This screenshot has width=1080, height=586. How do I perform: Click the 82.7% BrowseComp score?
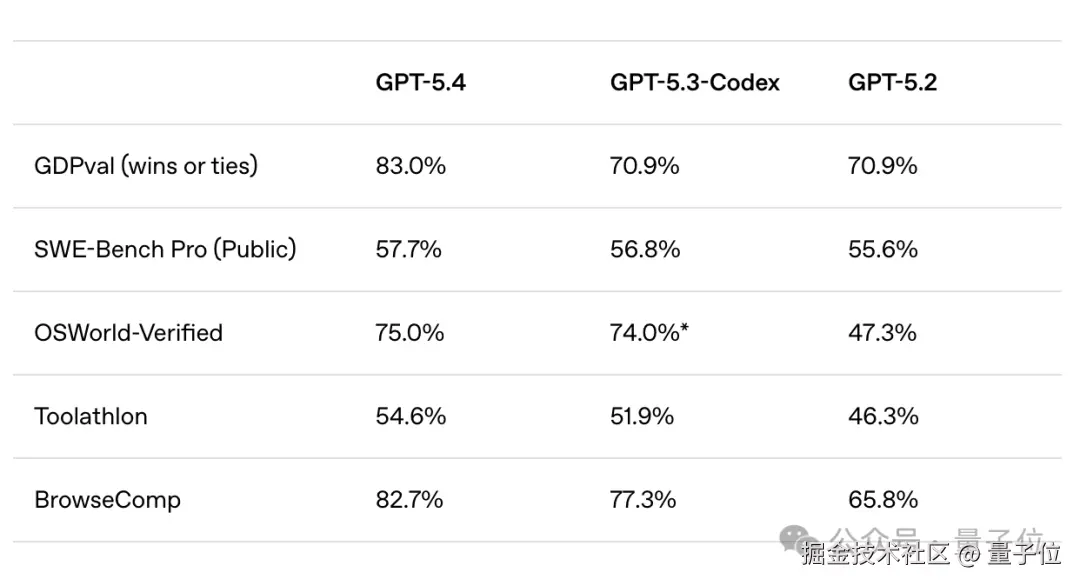point(409,500)
